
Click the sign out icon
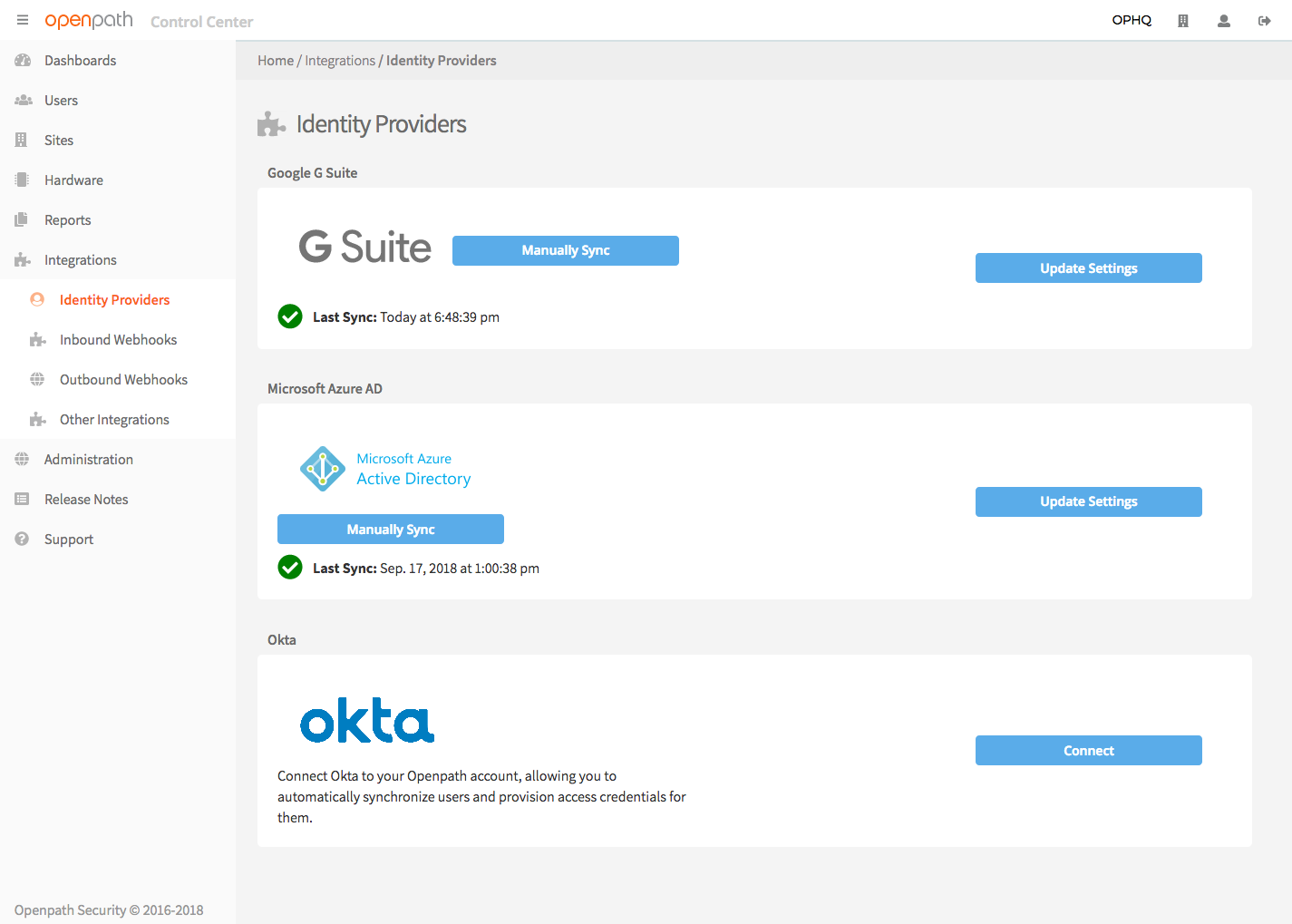click(x=1265, y=21)
